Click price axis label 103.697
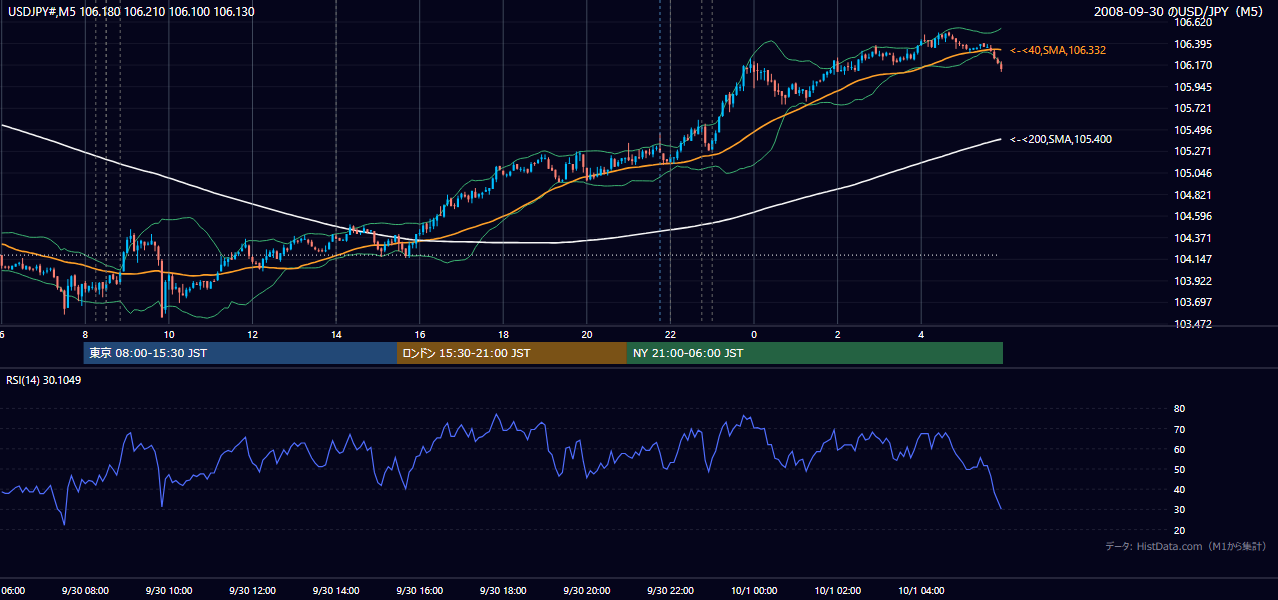 pos(1194,302)
